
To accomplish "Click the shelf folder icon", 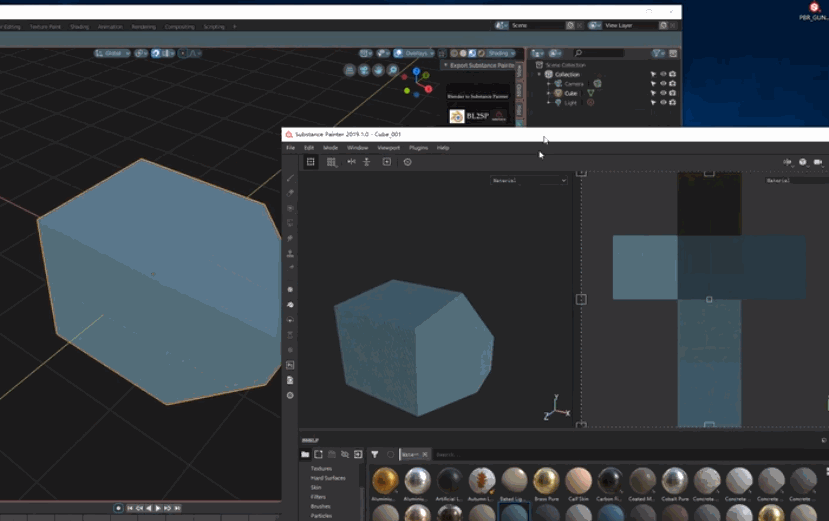I will tap(305, 454).
